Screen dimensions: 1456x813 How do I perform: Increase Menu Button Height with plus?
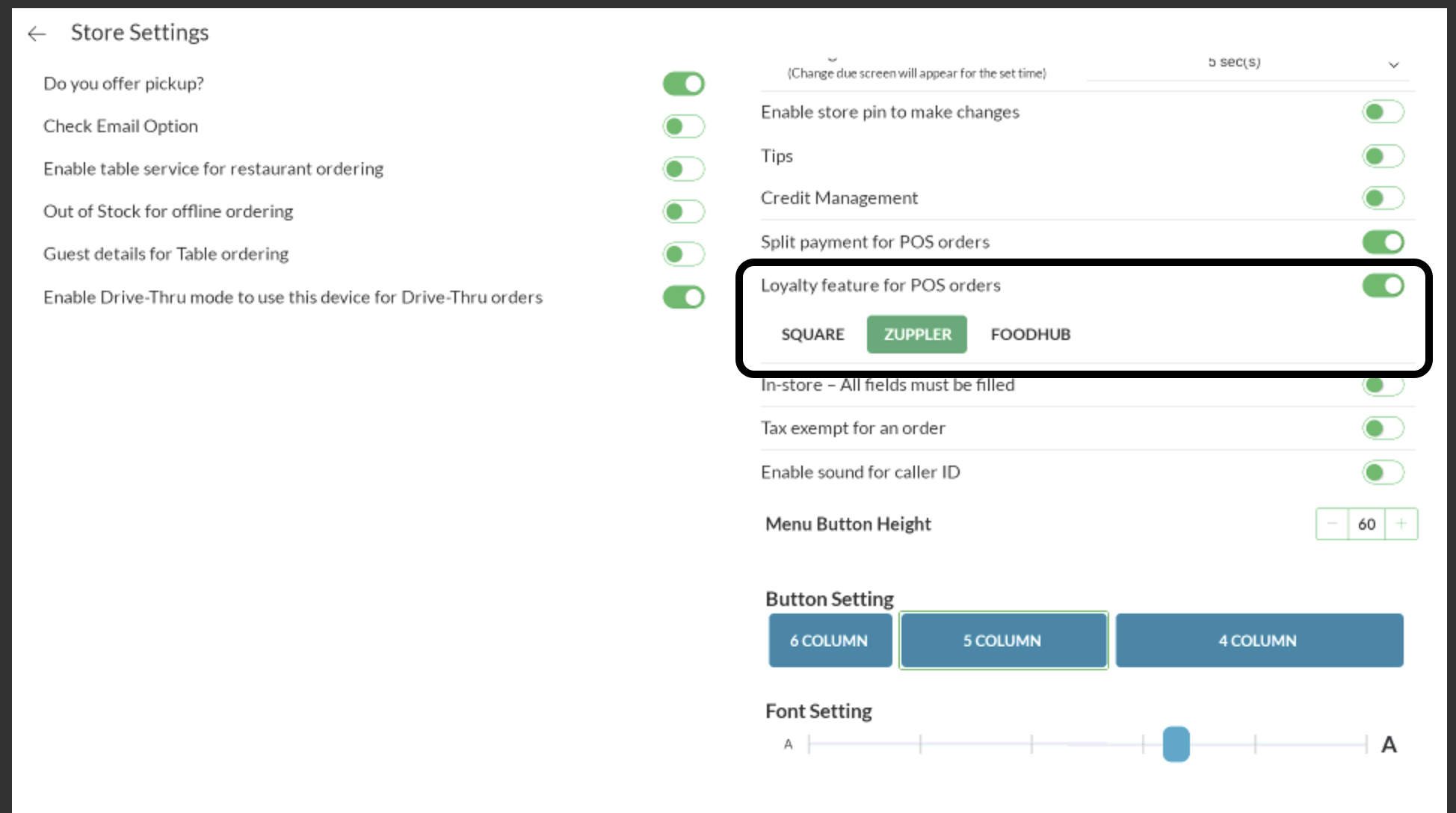pos(1401,524)
